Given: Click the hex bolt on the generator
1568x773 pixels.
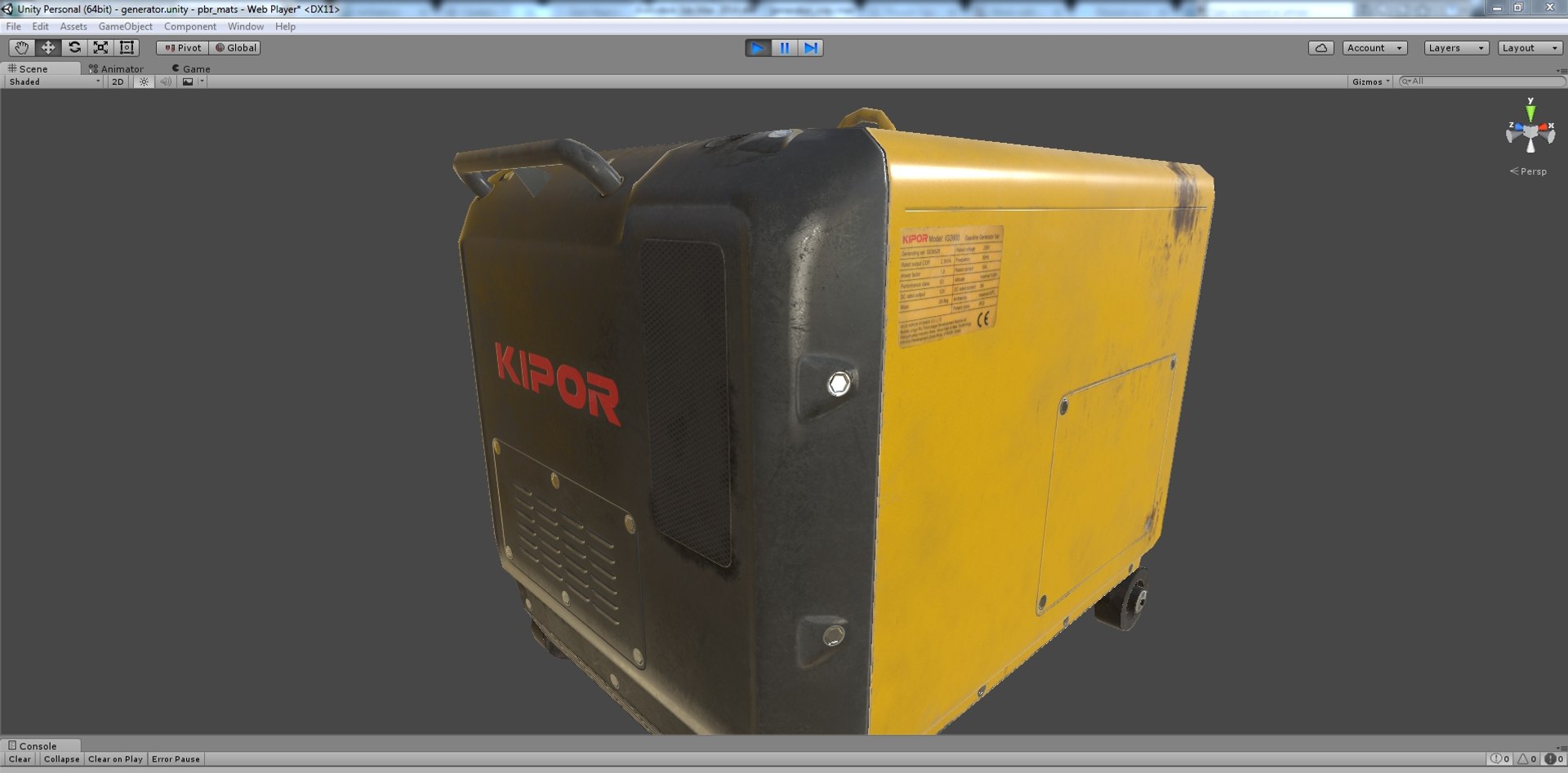Looking at the screenshot, I should [839, 383].
